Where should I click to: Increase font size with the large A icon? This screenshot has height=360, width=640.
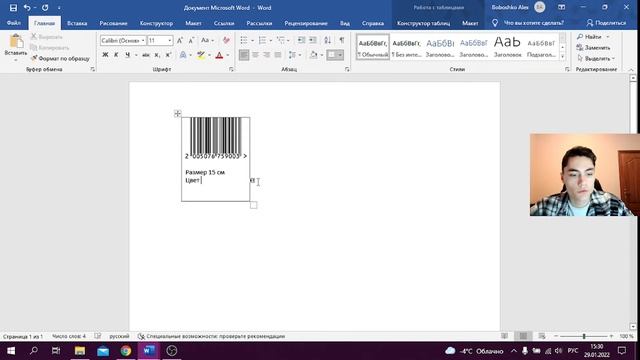click(x=180, y=40)
